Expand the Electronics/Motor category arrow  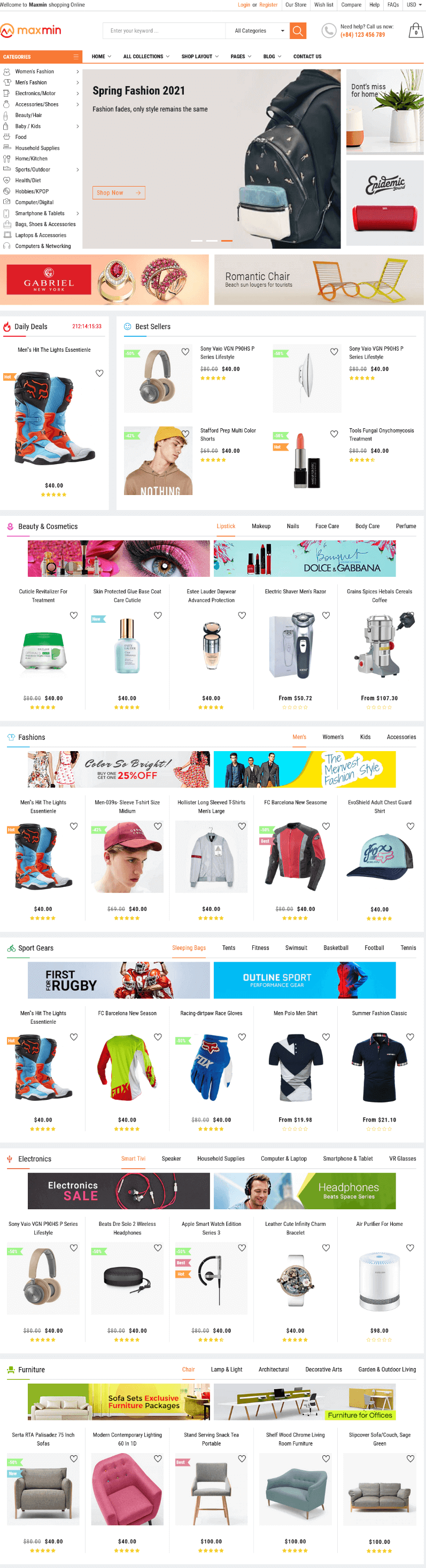pyautogui.click(x=78, y=94)
